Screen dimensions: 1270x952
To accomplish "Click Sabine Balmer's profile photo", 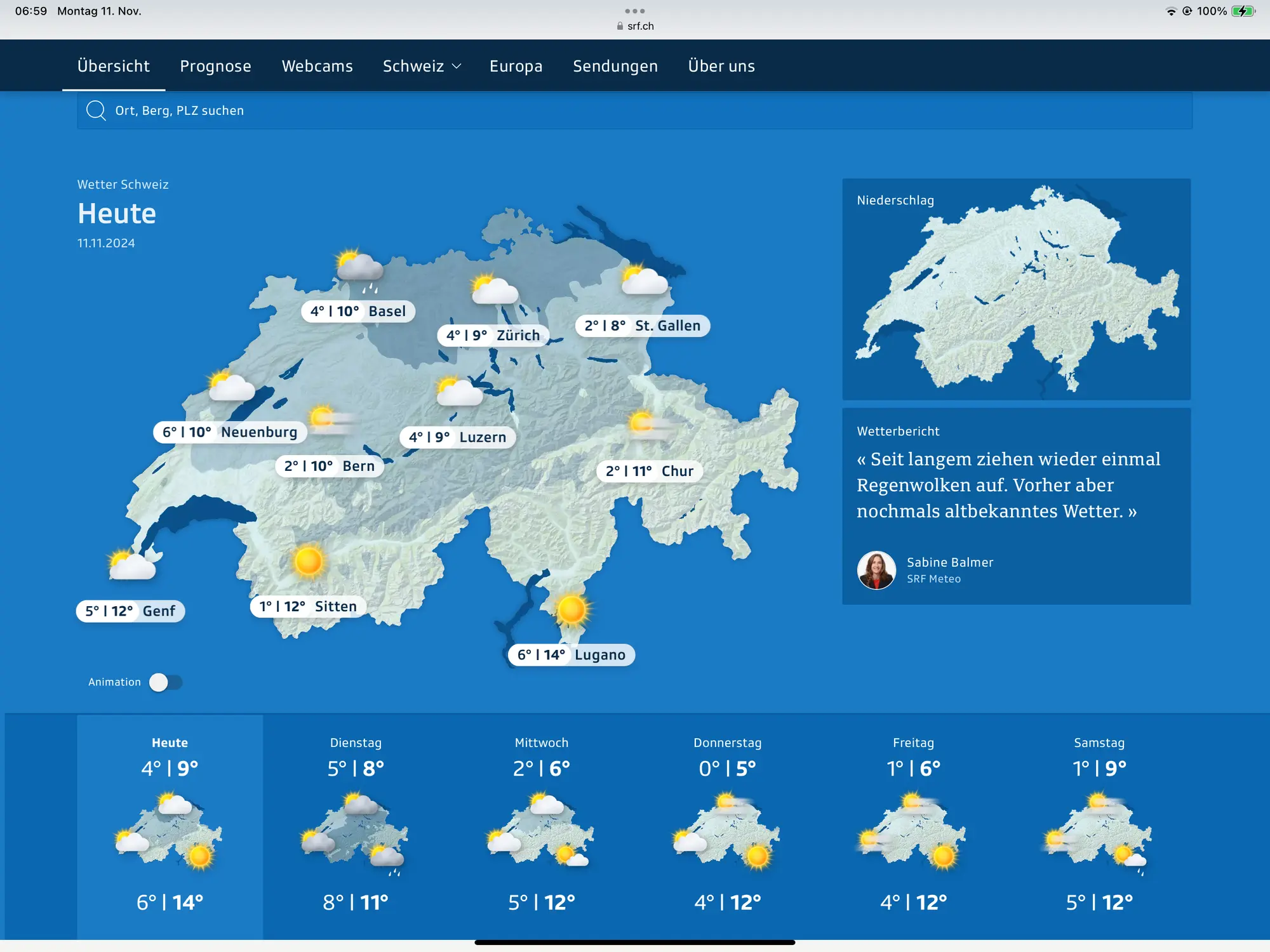I will (876, 570).
